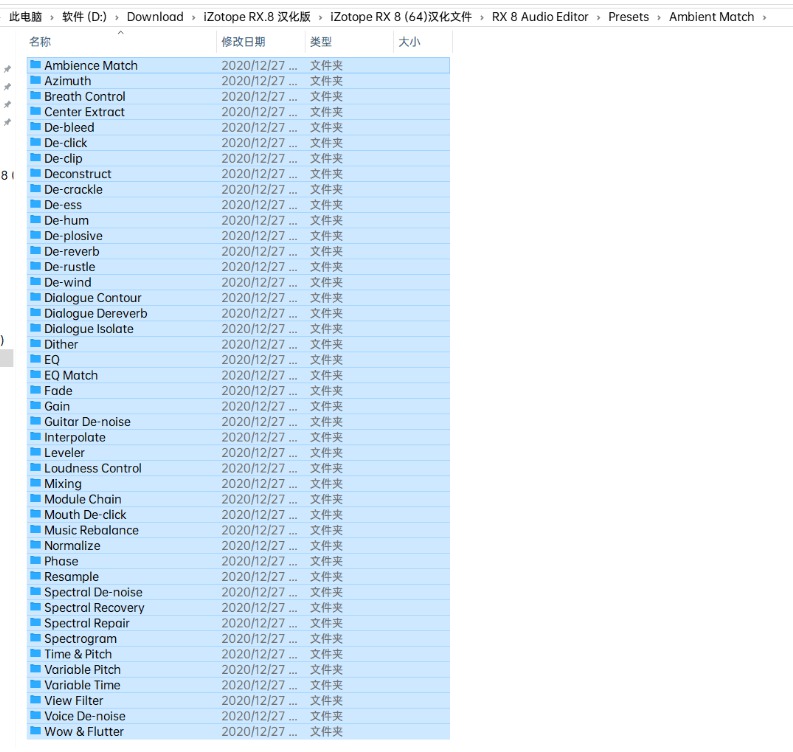
Task: Click the Voice De-noise folder icon
Action: [x=35, y=716]
